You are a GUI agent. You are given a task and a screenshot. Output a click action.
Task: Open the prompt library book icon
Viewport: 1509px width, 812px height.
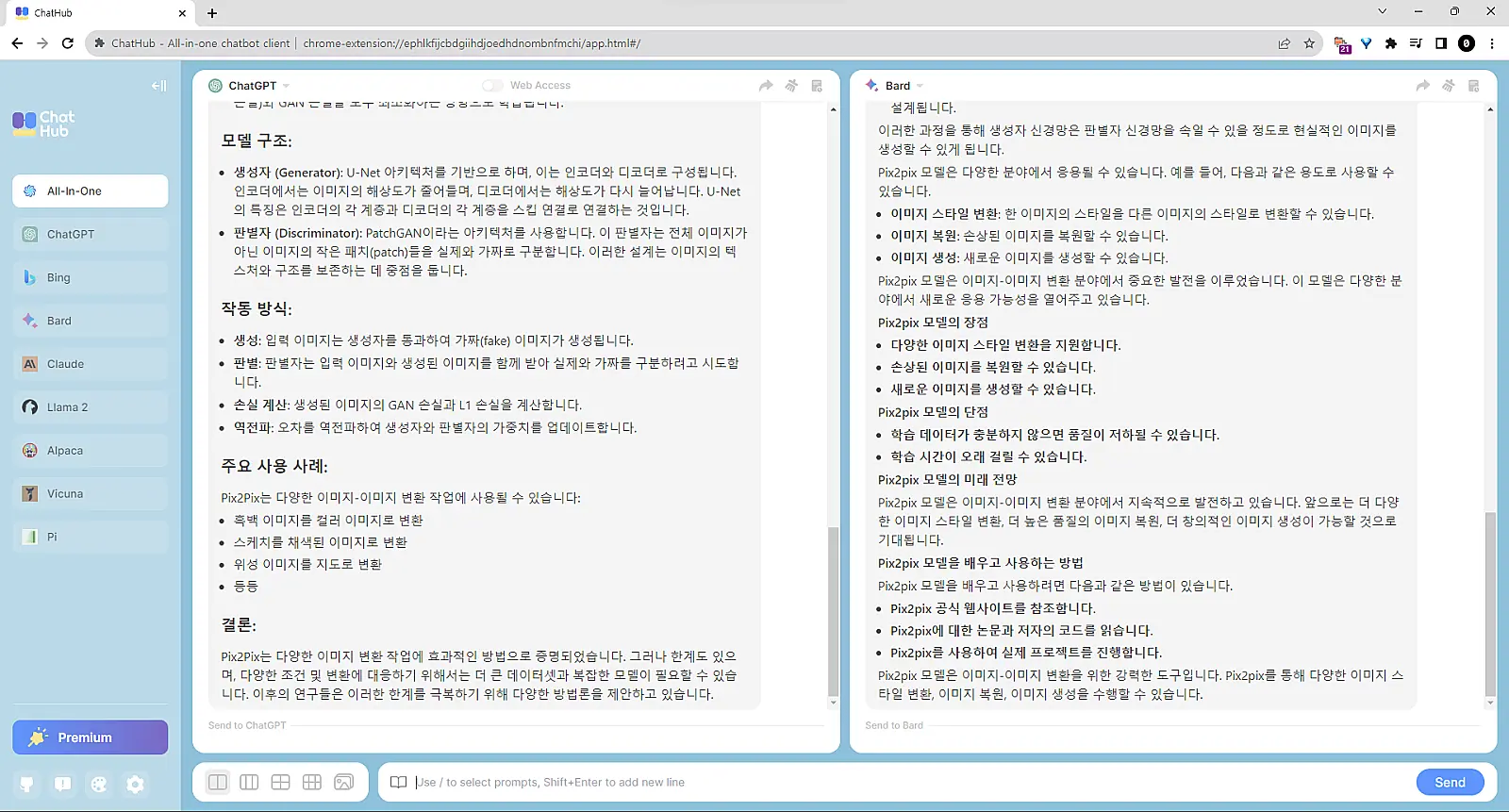(x=398, y=782)
